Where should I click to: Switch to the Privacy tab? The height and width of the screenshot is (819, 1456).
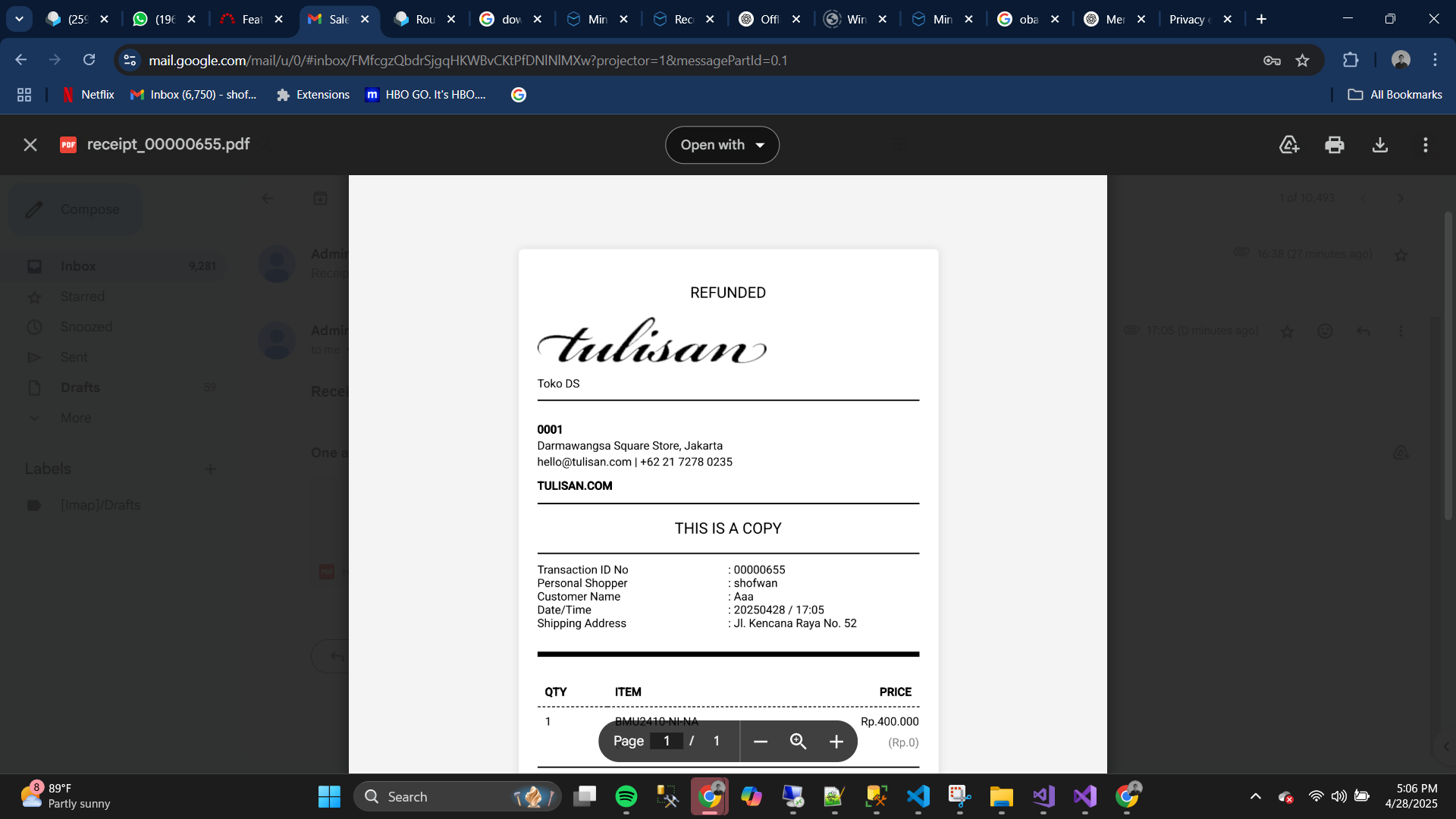click(1201, 19)
